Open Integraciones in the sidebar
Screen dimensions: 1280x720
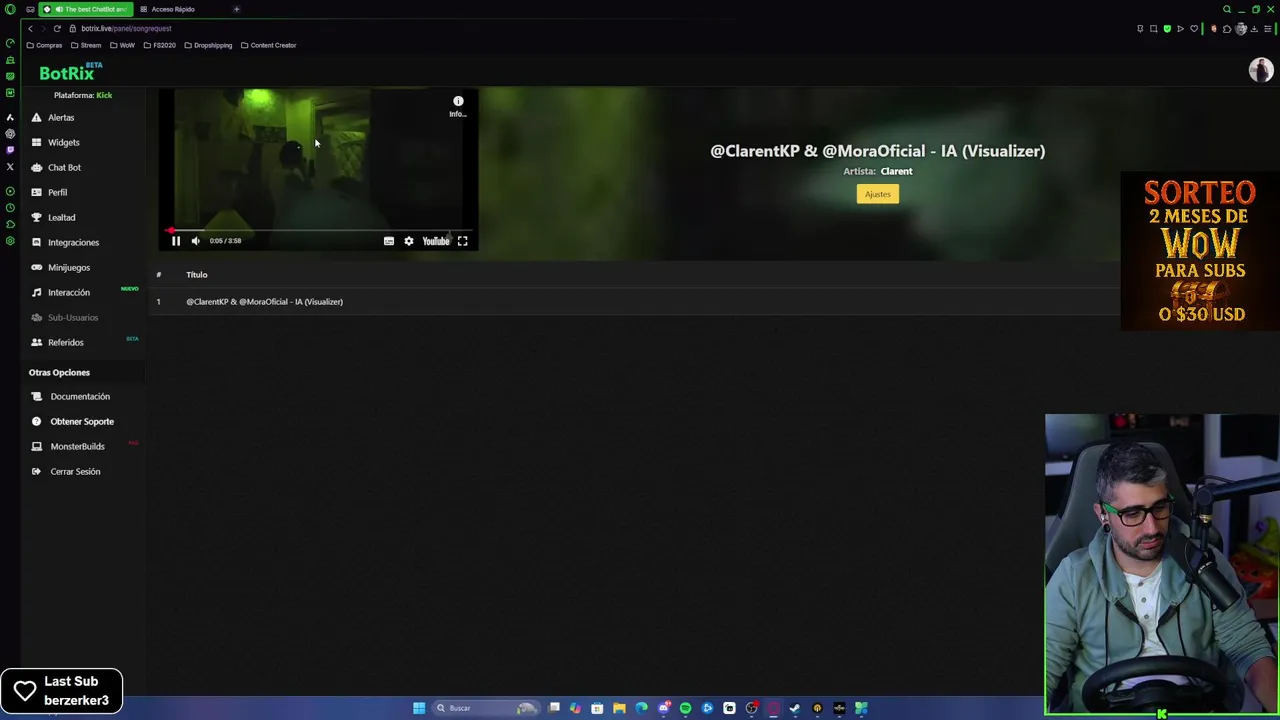(x=73, y=242)
